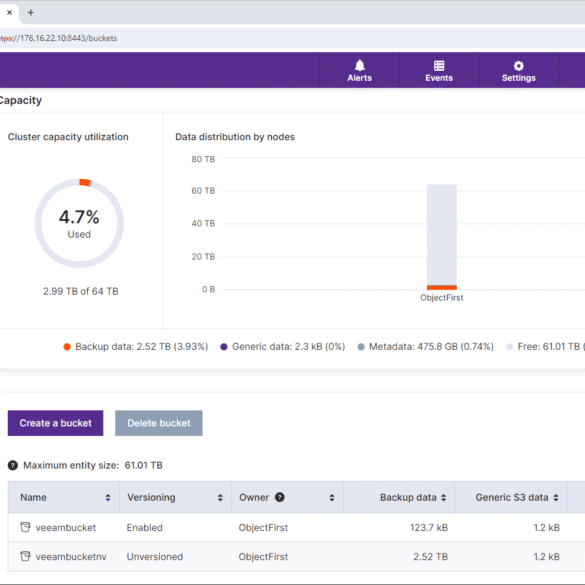Screen dimensions: 585x585
Task: Click the Free space legend dot
Action: click(509, 347)
